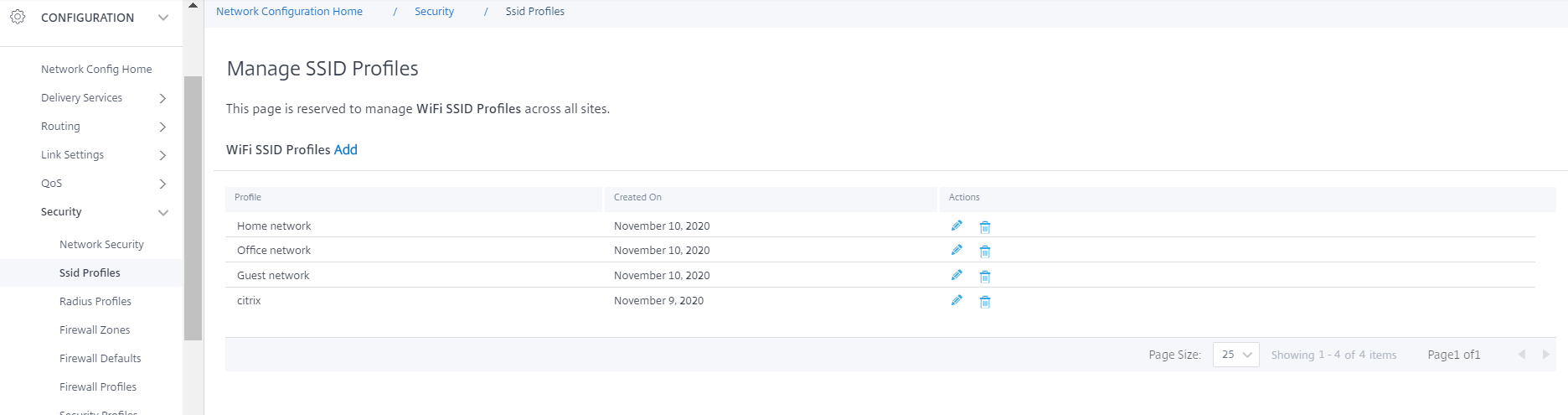This screenshot has height=415, width=1568.
Task: Click the sidebar scrollbar thumb
Action: (193, 208)
